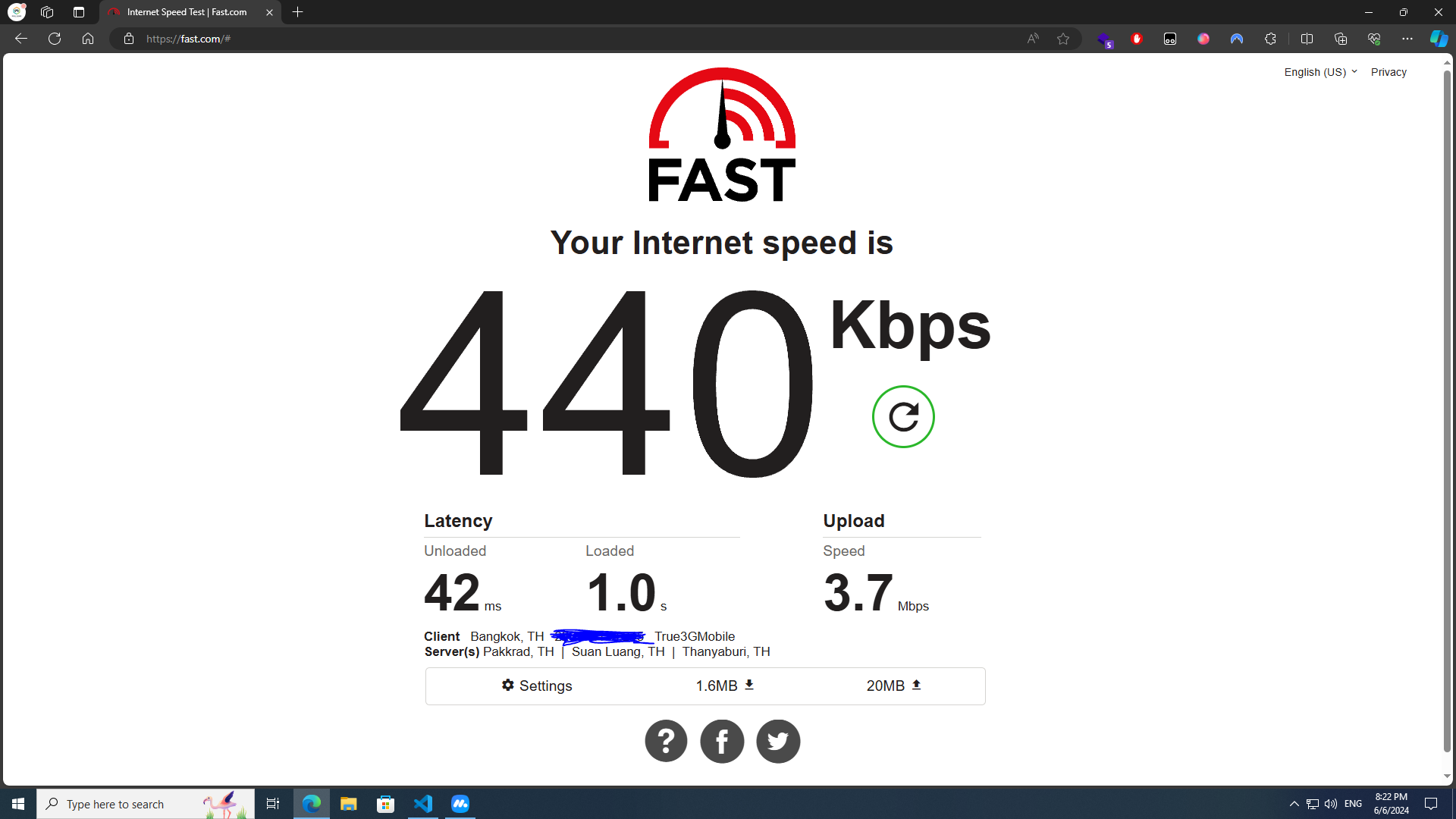Viewport: 1456px width, 819px height.
Task: Toggle split screen view icon
Action: click(x=1307, y=39)
